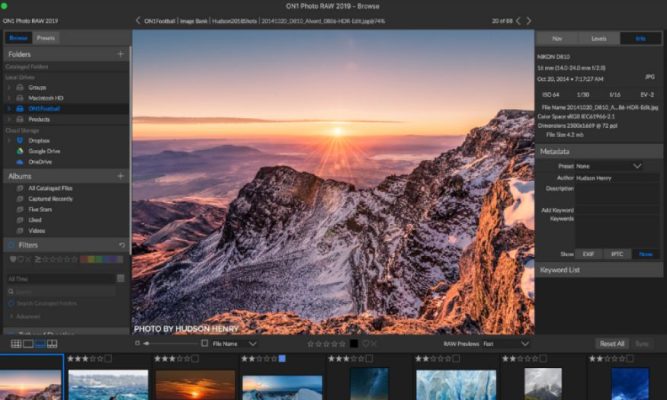Toggle the Filters panel enable circle
The image size is (667, 400).
(x=11, y=245)
